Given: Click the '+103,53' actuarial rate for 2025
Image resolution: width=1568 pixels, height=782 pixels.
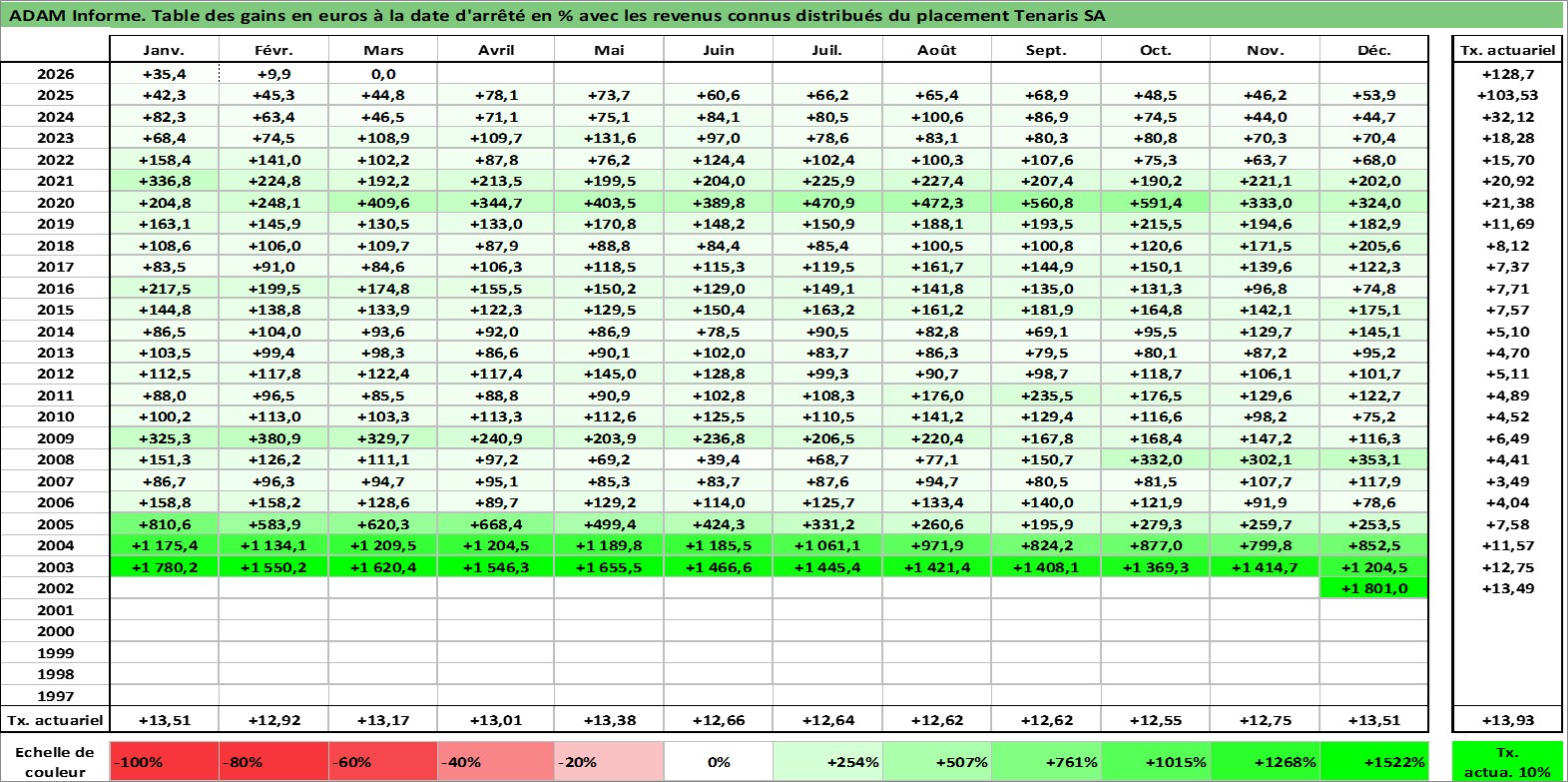Looking at the screenshot, I should point(1507,95).
